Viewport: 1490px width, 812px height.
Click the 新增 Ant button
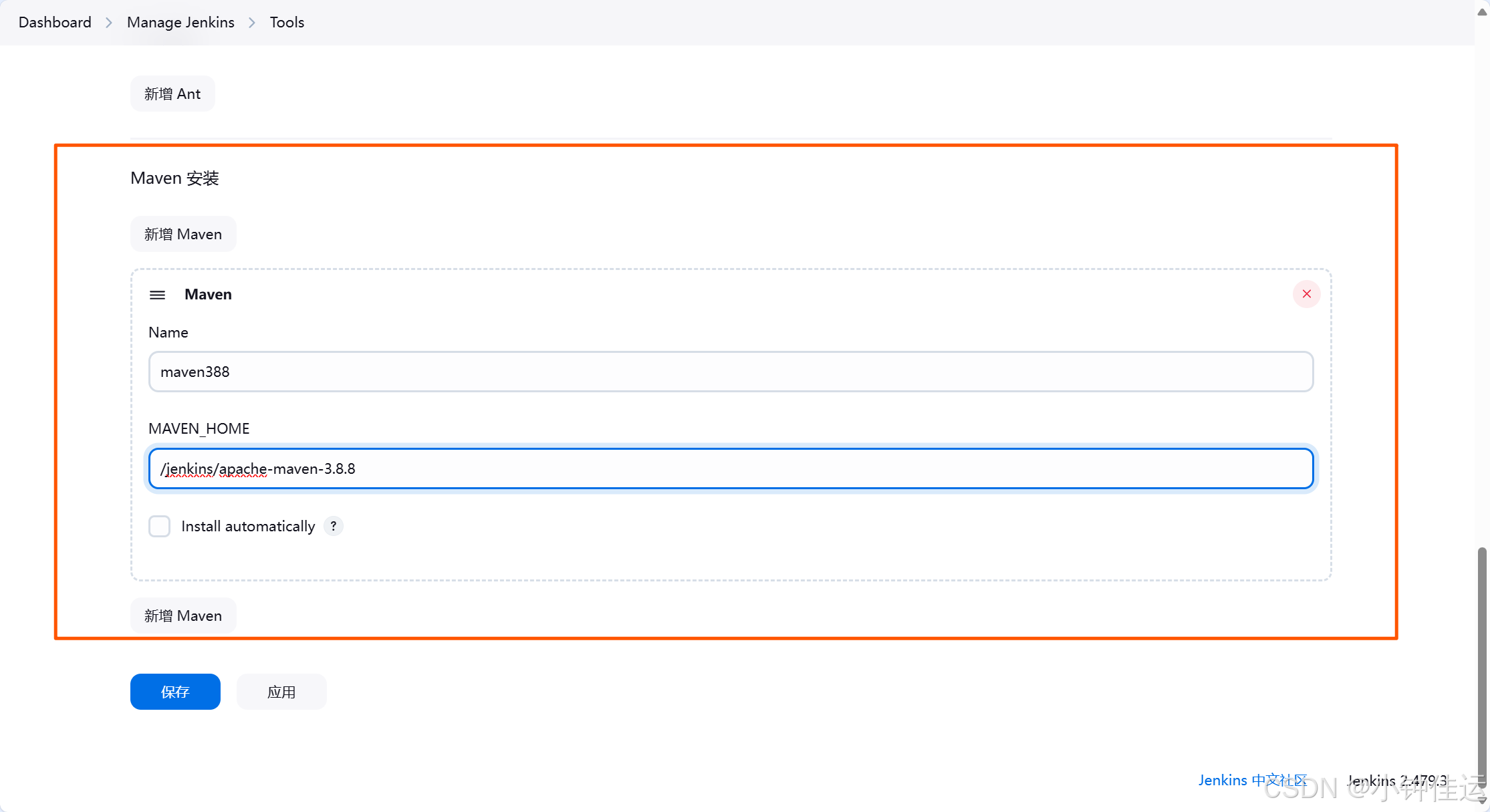click(172, 94)
